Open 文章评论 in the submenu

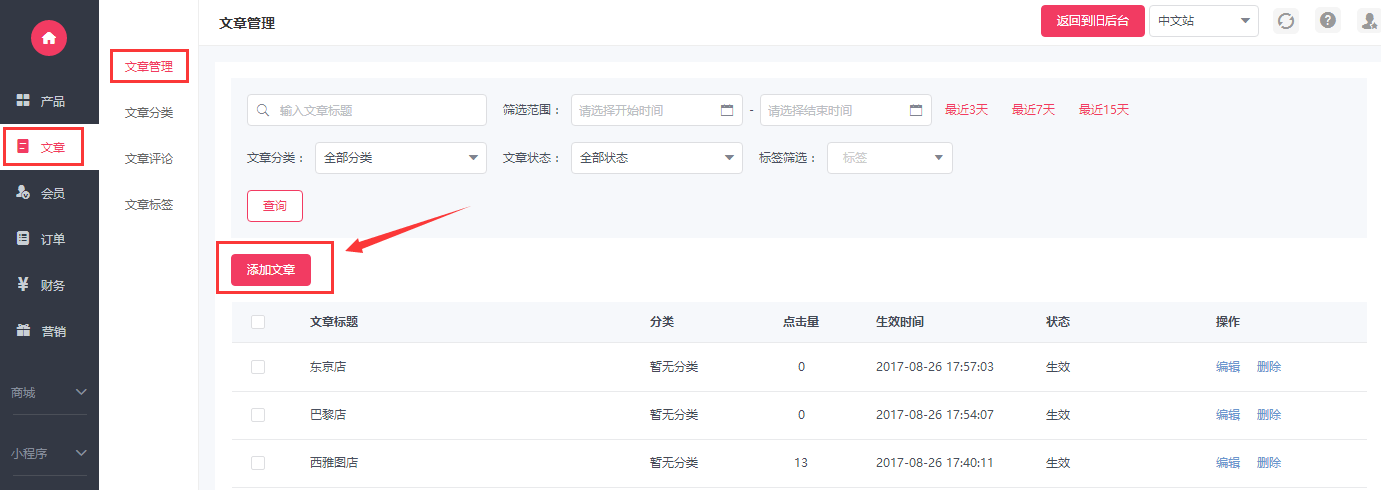click(149, 159)
